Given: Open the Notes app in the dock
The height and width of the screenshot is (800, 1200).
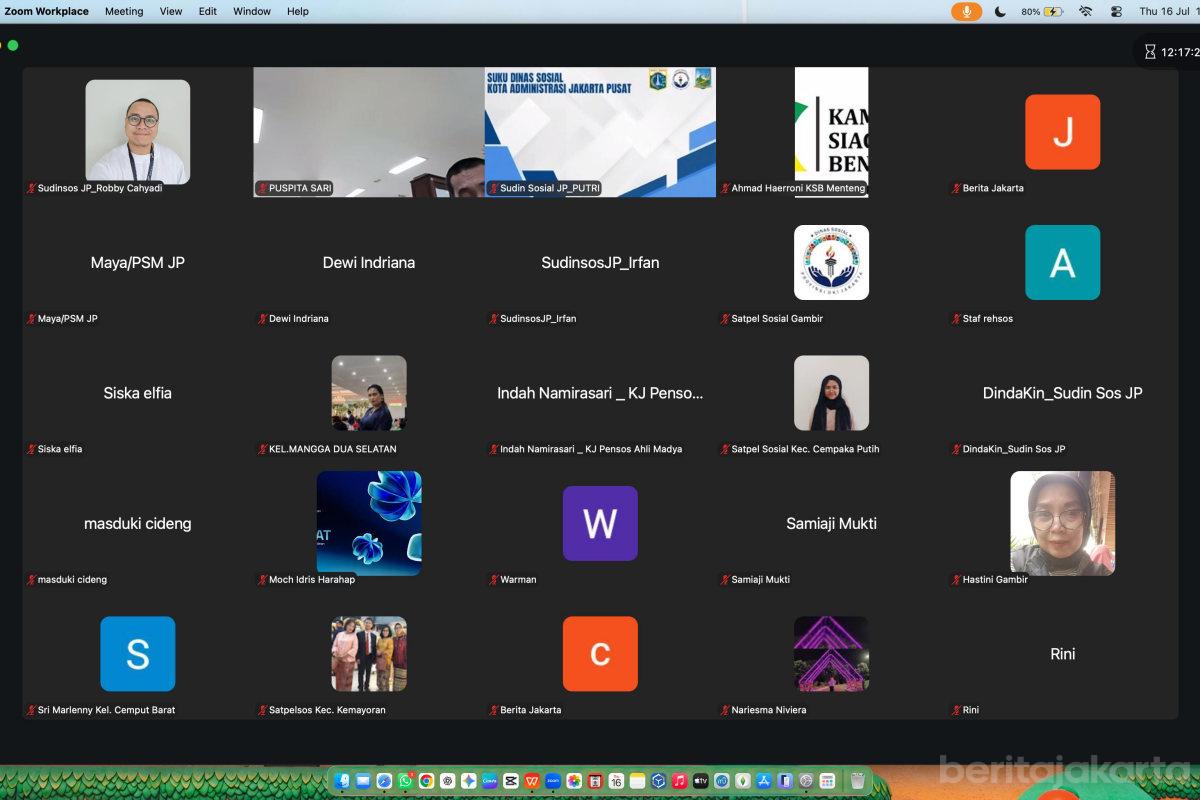Looking at the screenshot, I should coord(637,780).
